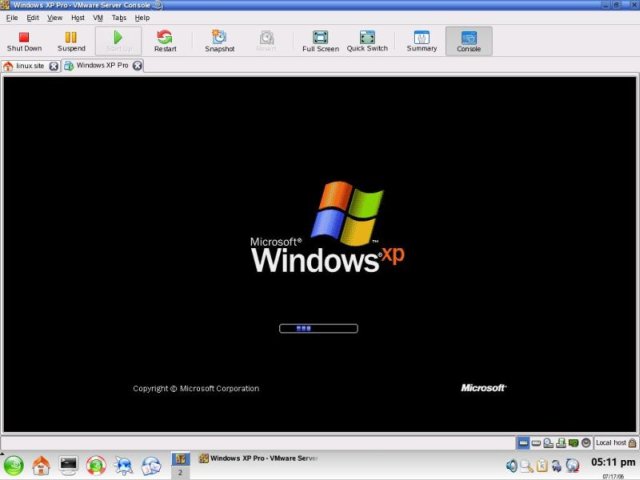Open the green SUSE start menu button
The width and height of the screenshot is (640, 480).
pos(13,466)
